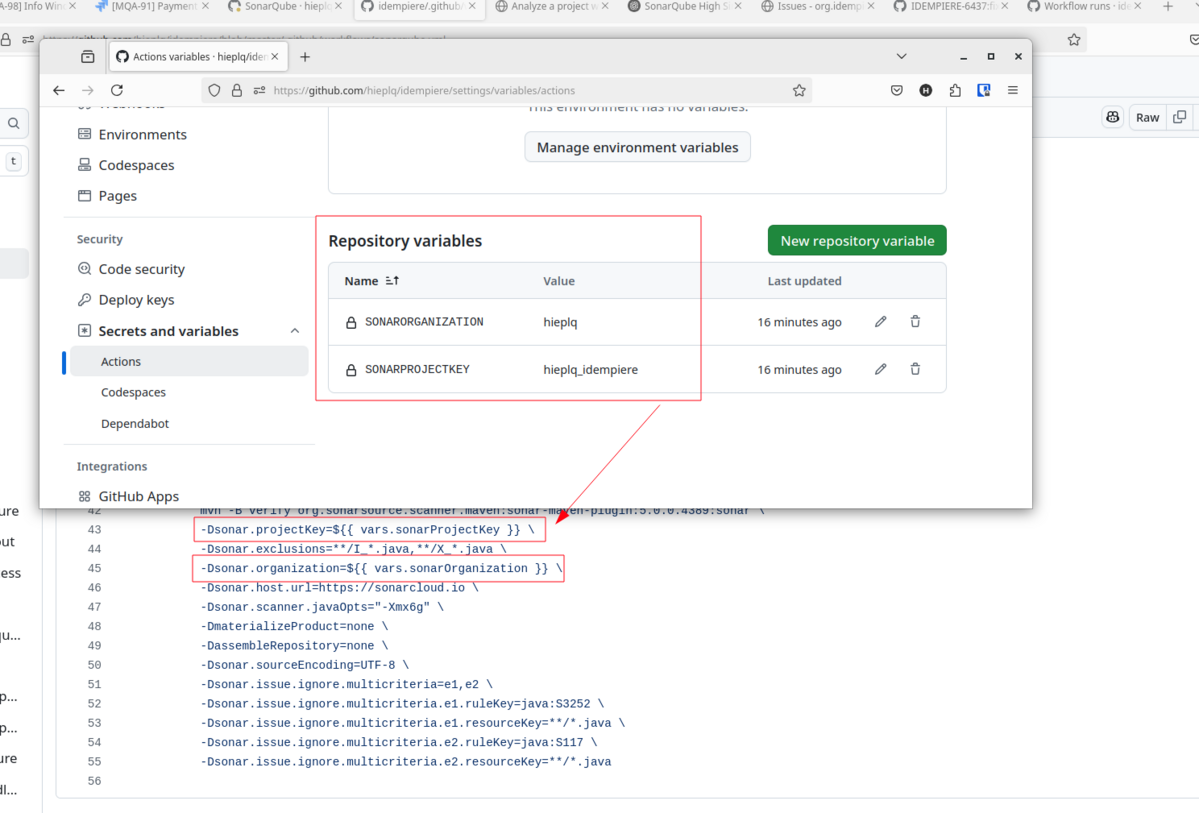
Task: Edit the SONARORGANIZATION variable pencil icon
Action: (x=880, y=322)
